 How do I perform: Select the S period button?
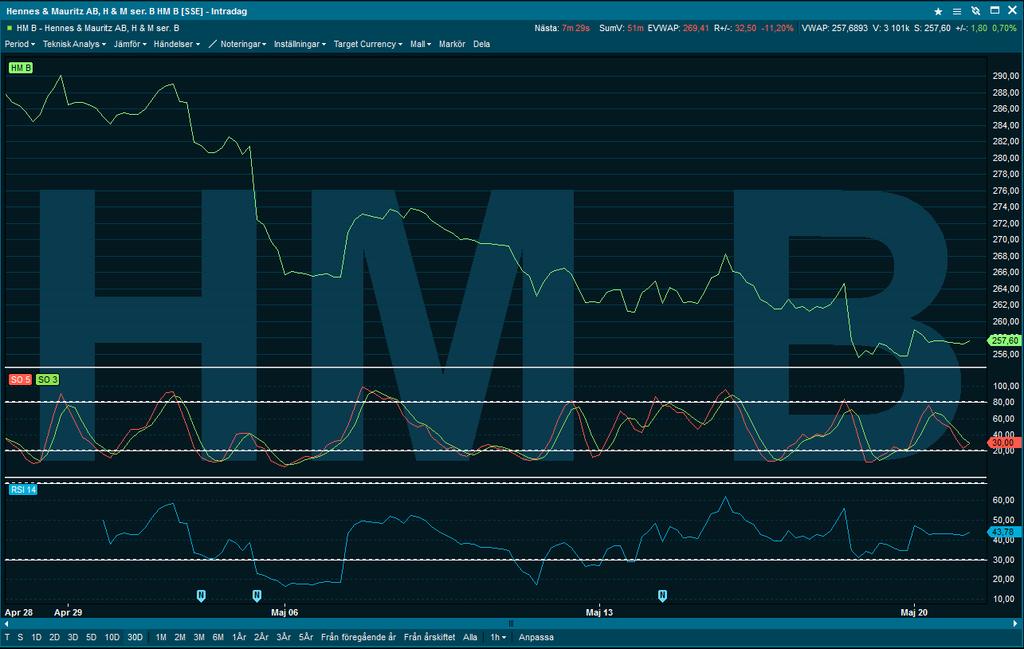(20, 637)
